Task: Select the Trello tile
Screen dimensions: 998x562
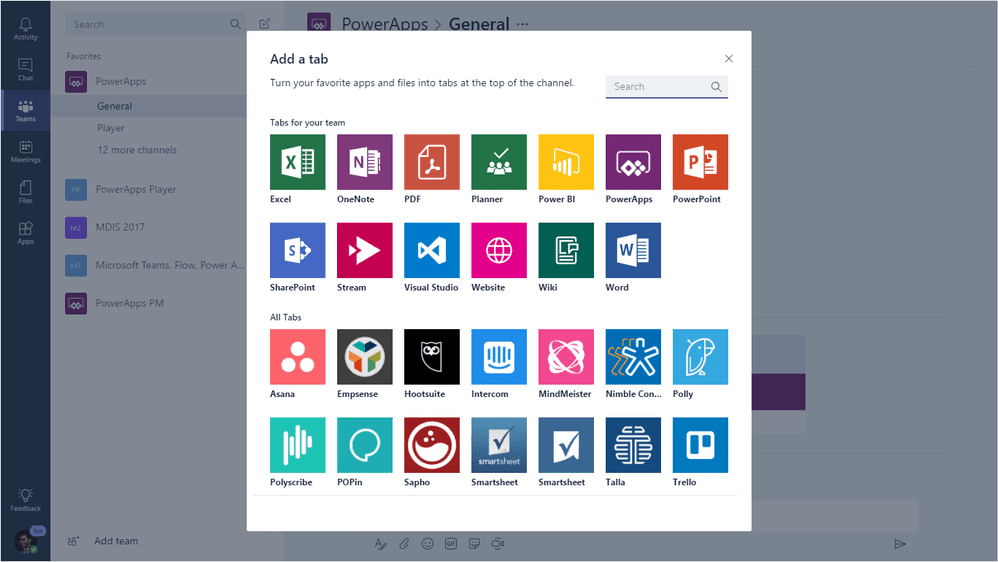Action: [x=700, y=445]
